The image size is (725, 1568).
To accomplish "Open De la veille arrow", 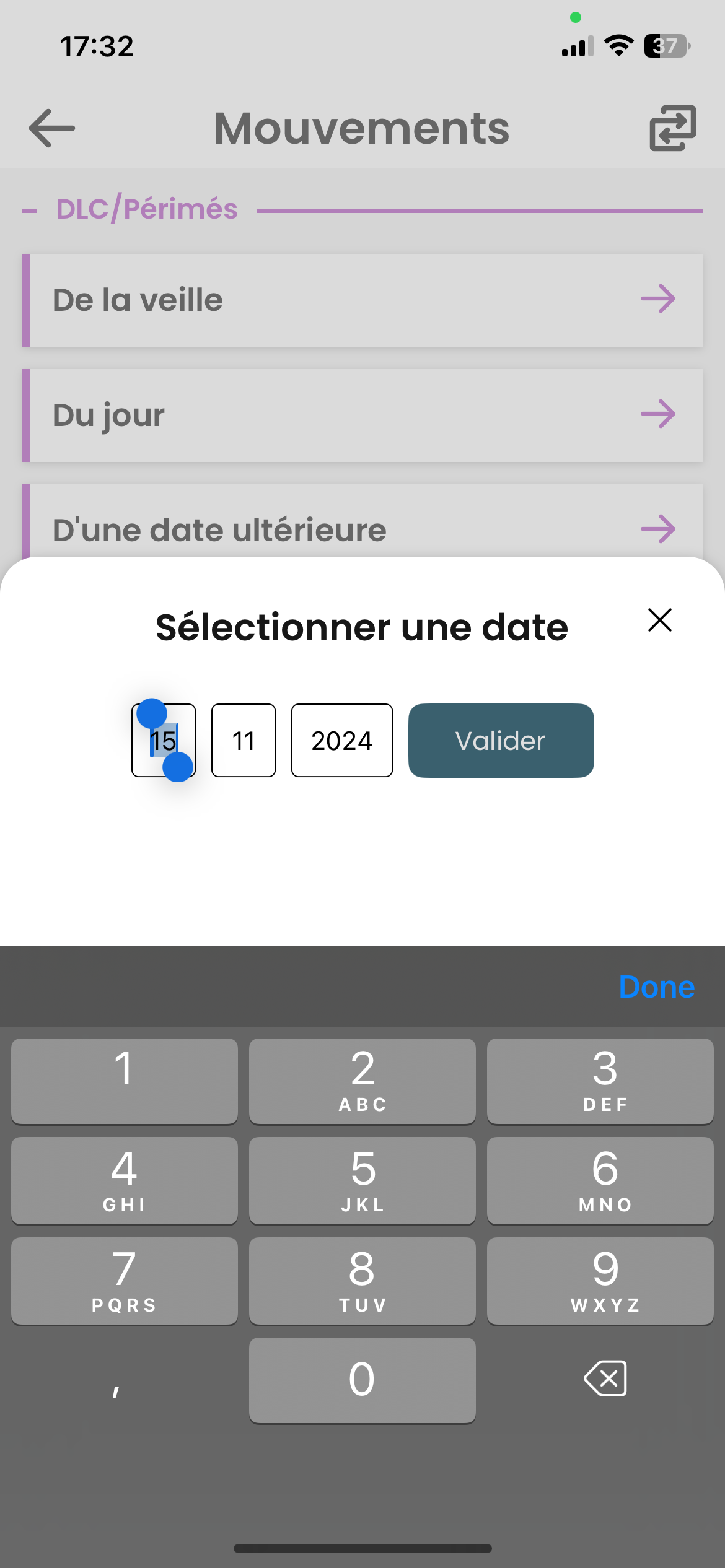I will 658,299.
